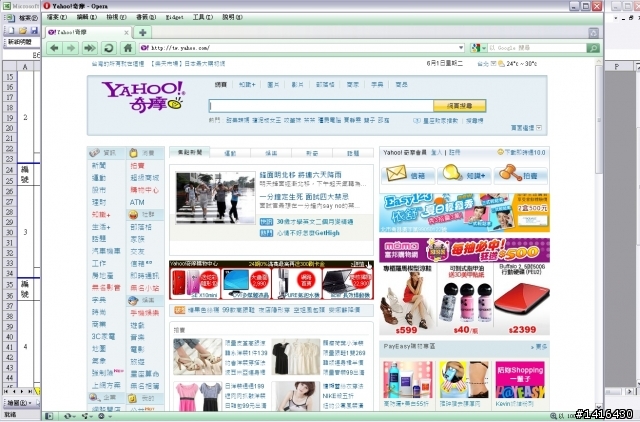Click the PayEasy 更多 link
640x422 pixels.
pos(539,347)
